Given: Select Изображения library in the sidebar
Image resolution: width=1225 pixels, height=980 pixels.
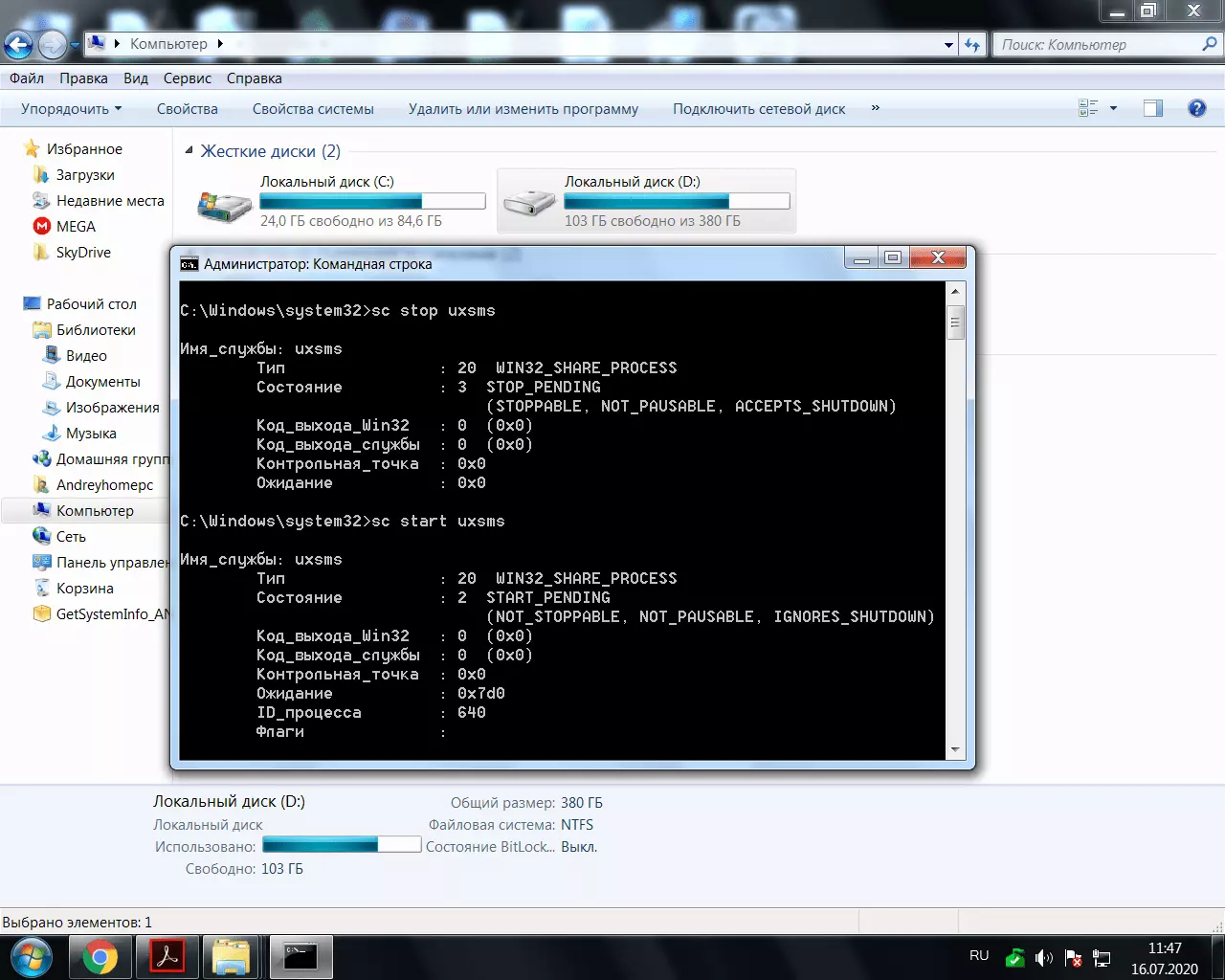Looking at the screenshot, I should click(101, 408).
